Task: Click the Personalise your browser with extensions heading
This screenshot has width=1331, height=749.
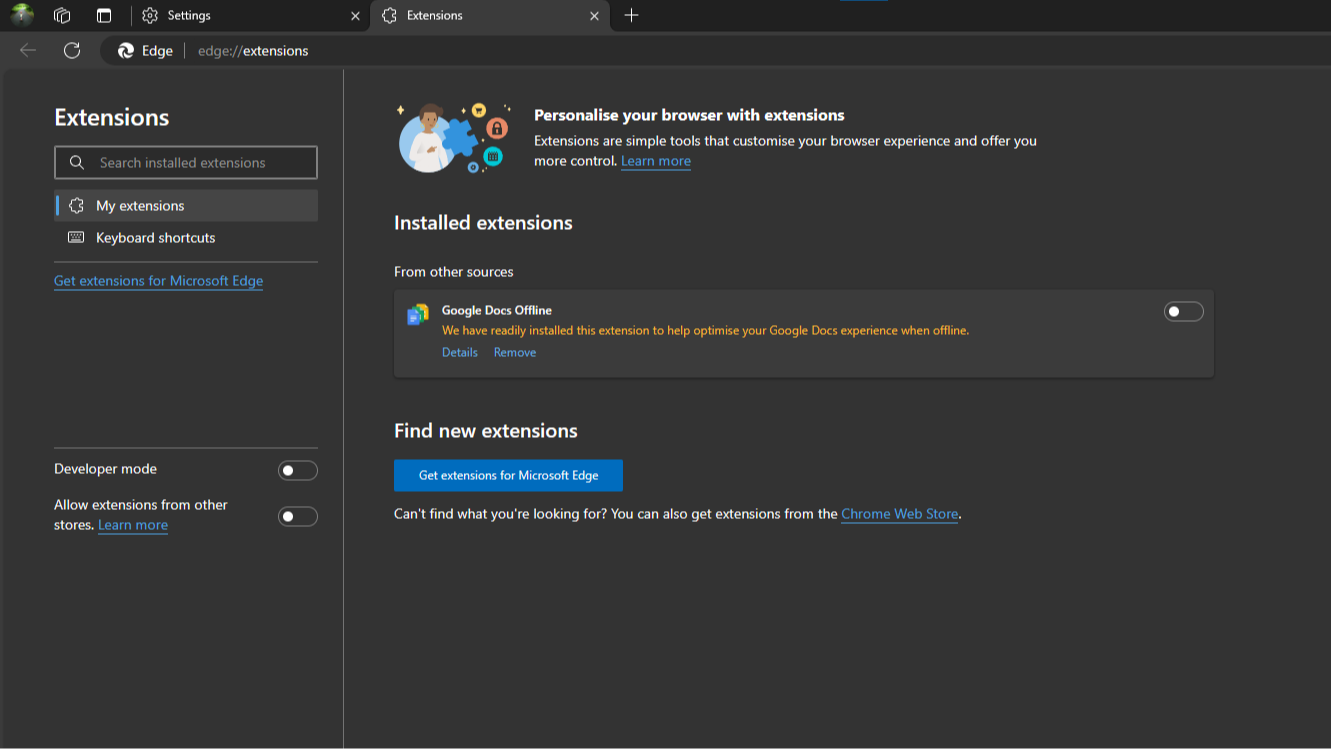Action: 689,115
